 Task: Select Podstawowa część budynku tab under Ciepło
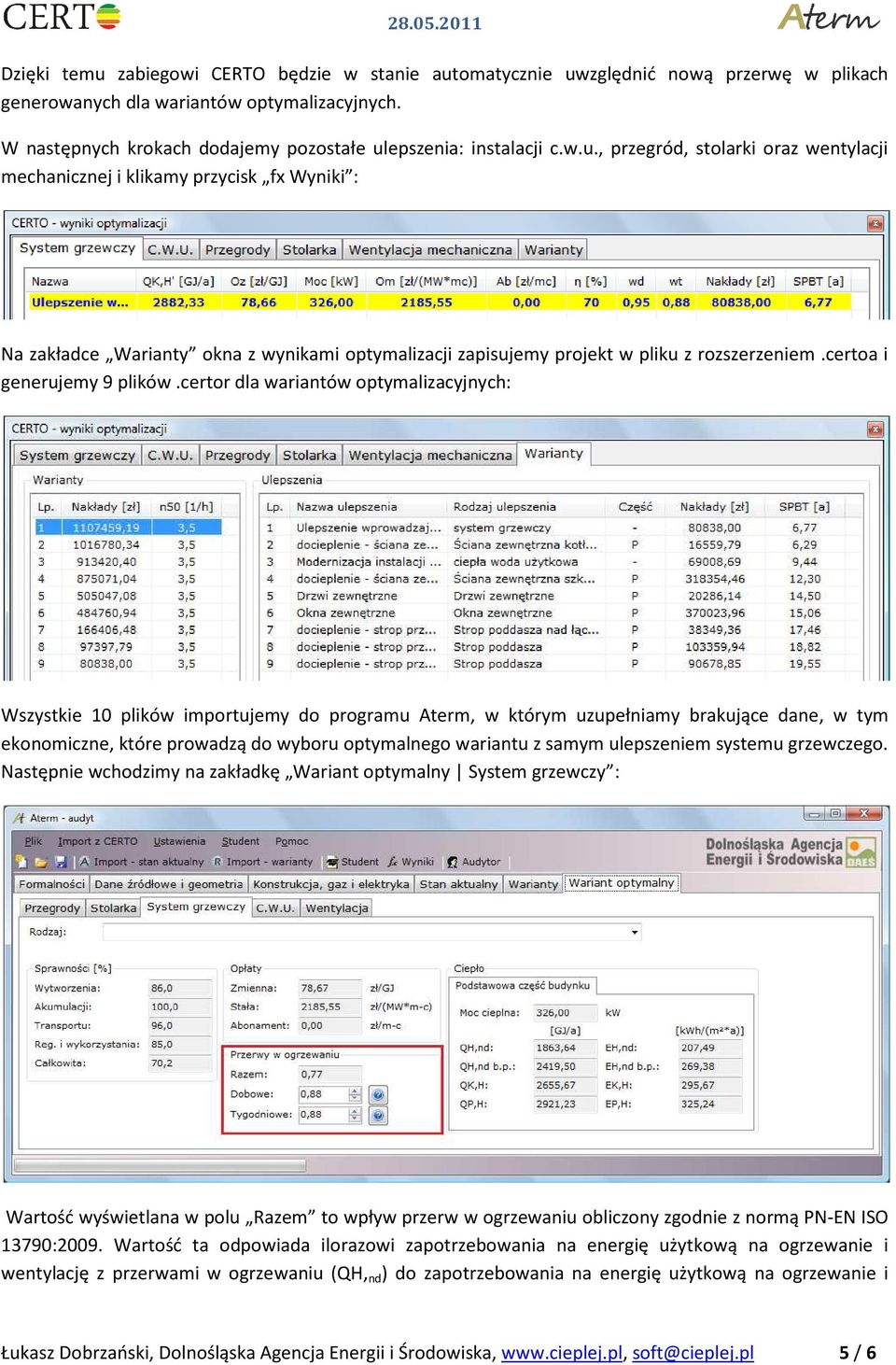(523, 986)
